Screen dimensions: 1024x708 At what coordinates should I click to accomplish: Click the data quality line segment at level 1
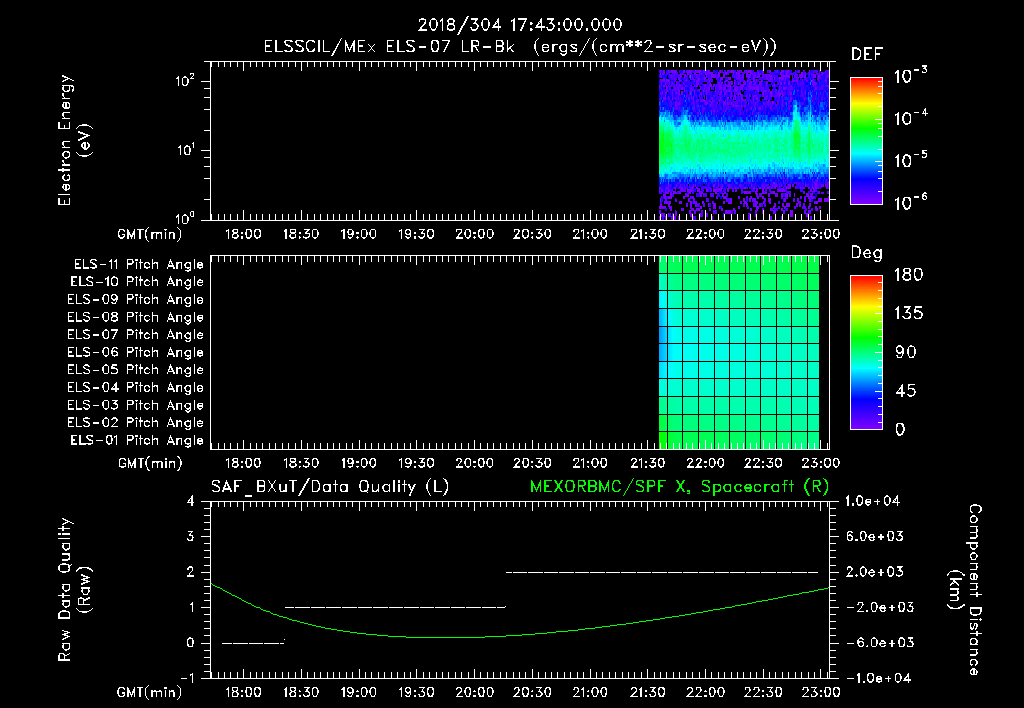[395, 607]
